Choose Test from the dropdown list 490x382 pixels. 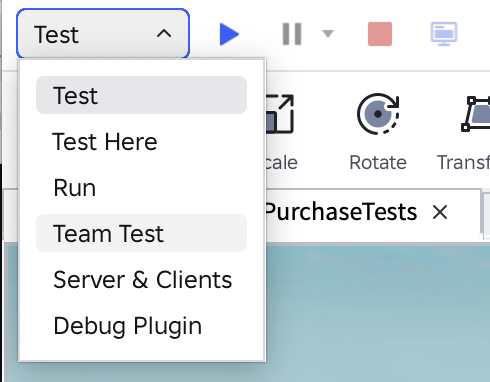(141, 95)
